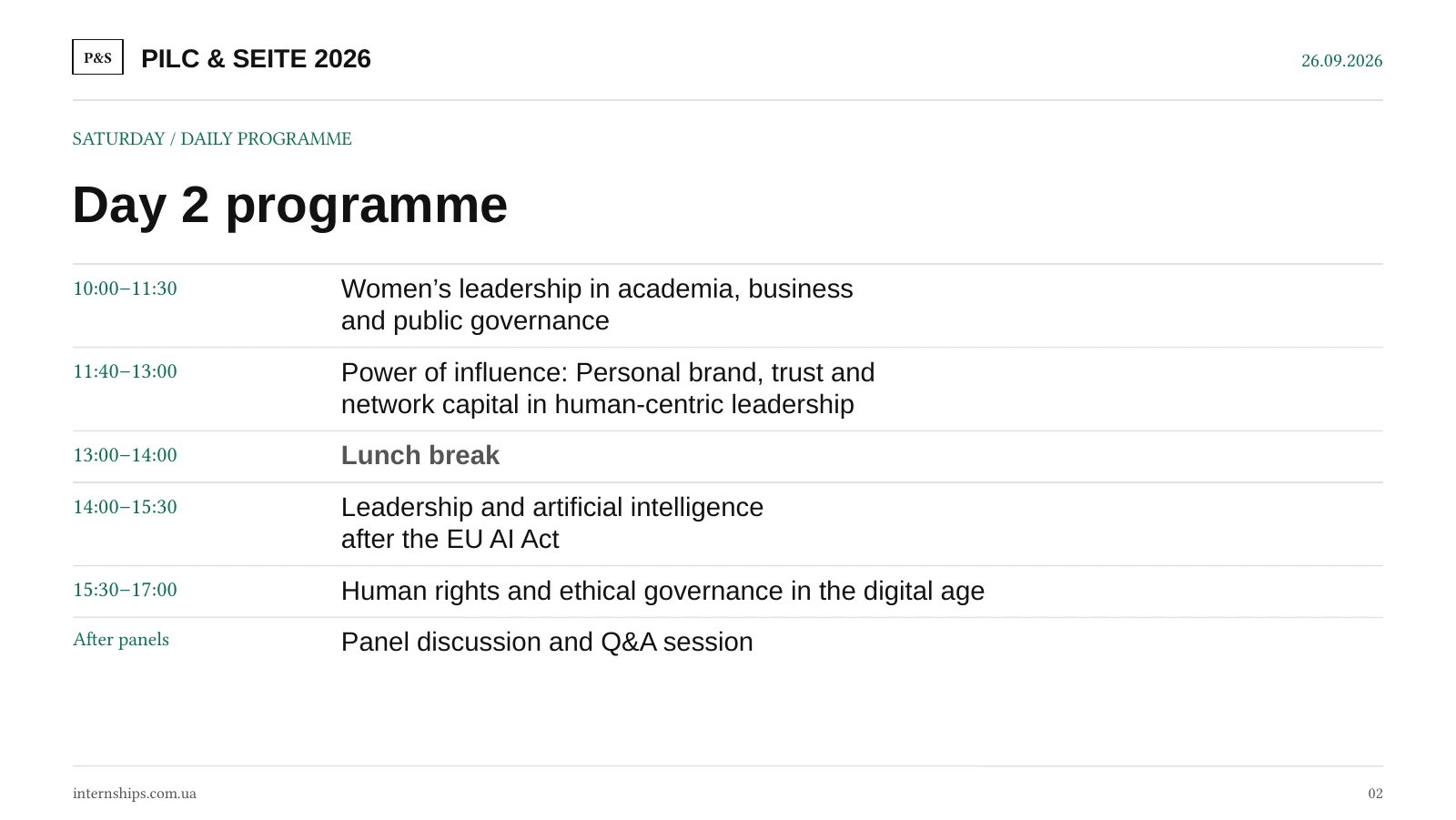Select the PILC & SEITE 2026 title
Viewport: 1456px width, 820px height.
(x=256, y=59)
